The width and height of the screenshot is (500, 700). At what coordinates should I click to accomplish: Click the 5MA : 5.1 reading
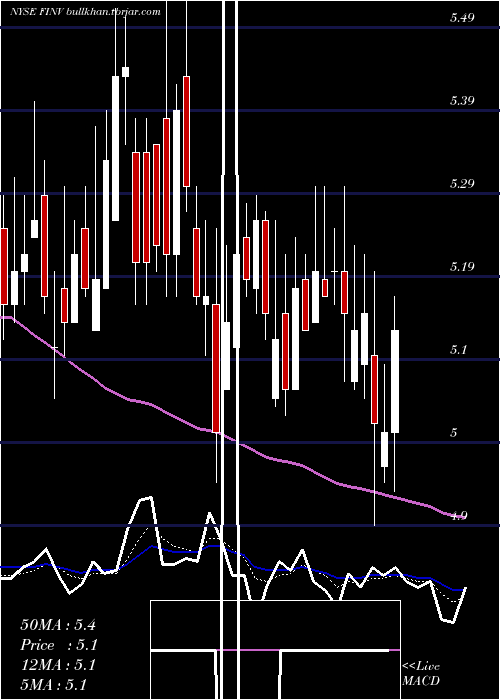point(54,684)
